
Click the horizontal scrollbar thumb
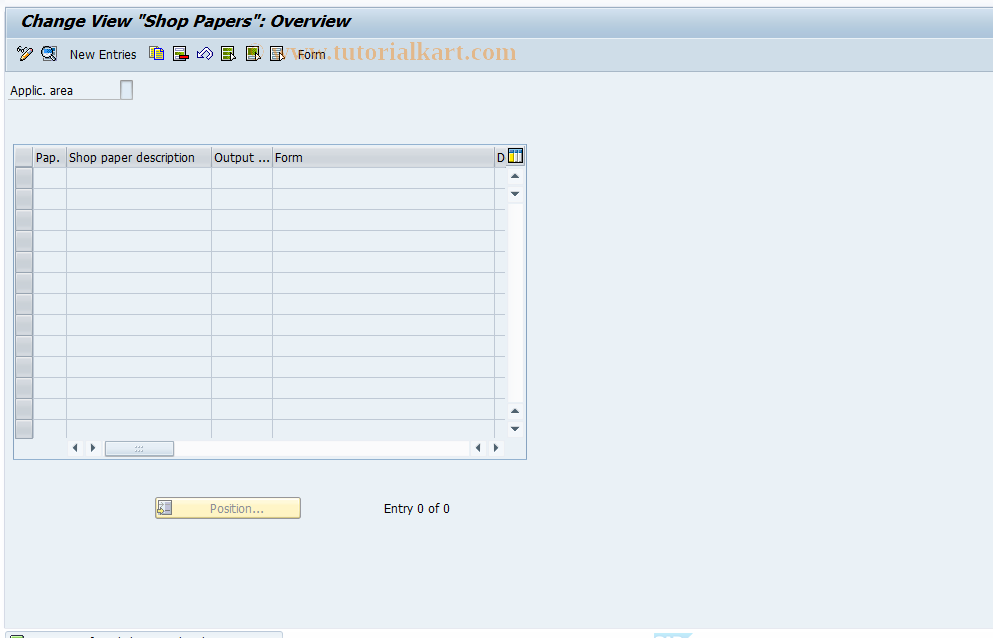pos(139,449)
